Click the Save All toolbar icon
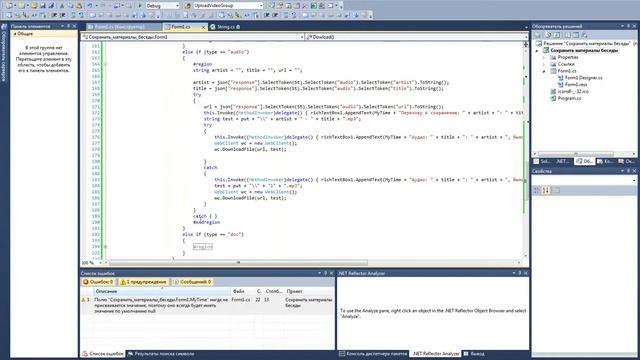Image resolution: width=640 pixels, height=360 pixels. tap(51, 6)
